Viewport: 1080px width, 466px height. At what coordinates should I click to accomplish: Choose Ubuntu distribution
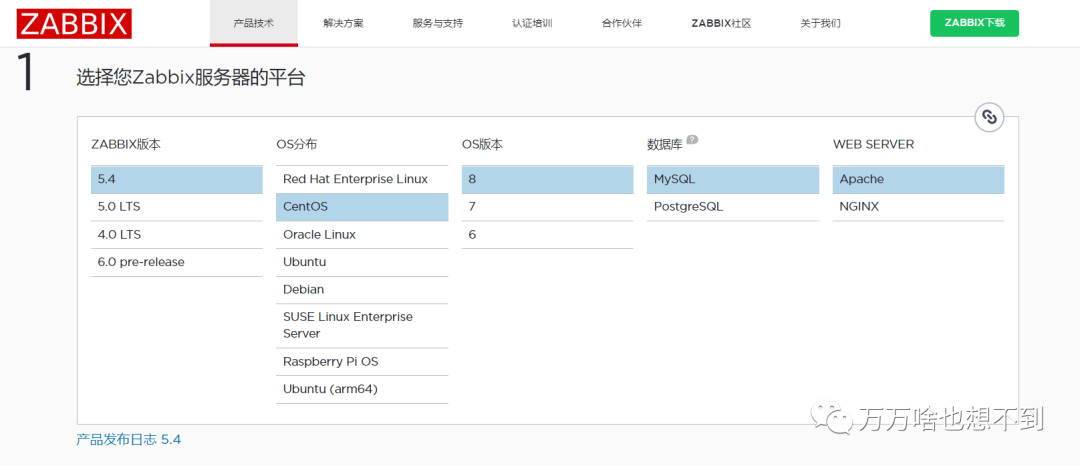tap(362, 262)
